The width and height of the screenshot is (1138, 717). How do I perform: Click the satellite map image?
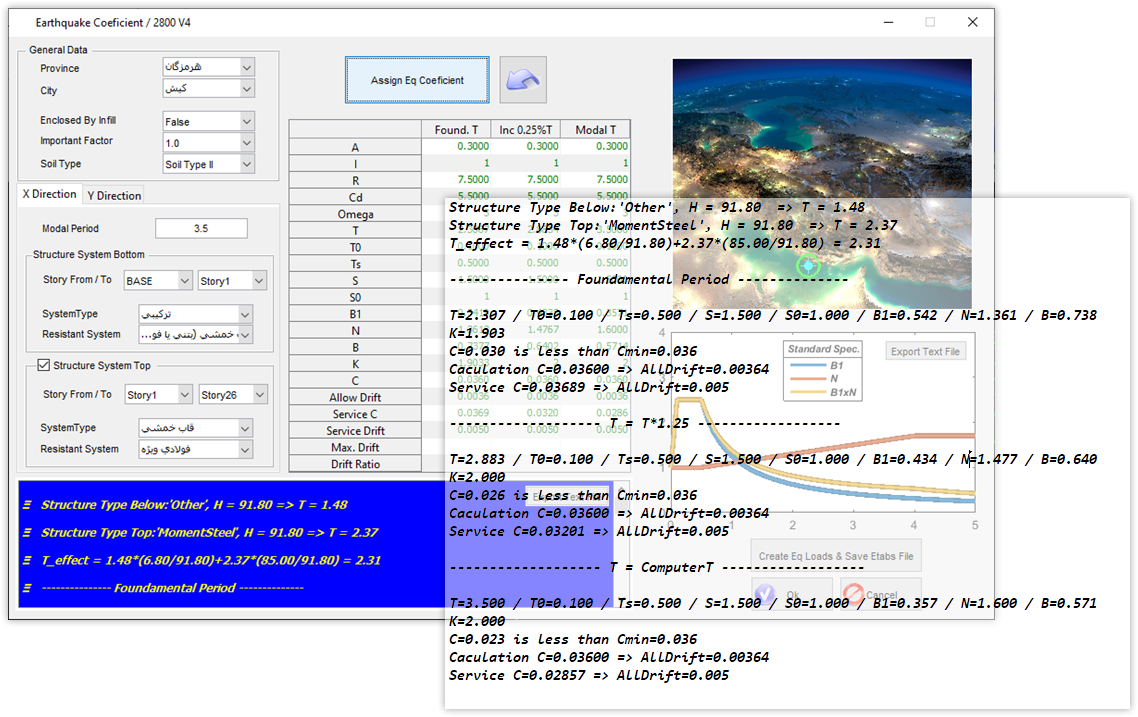pos(820,130)
